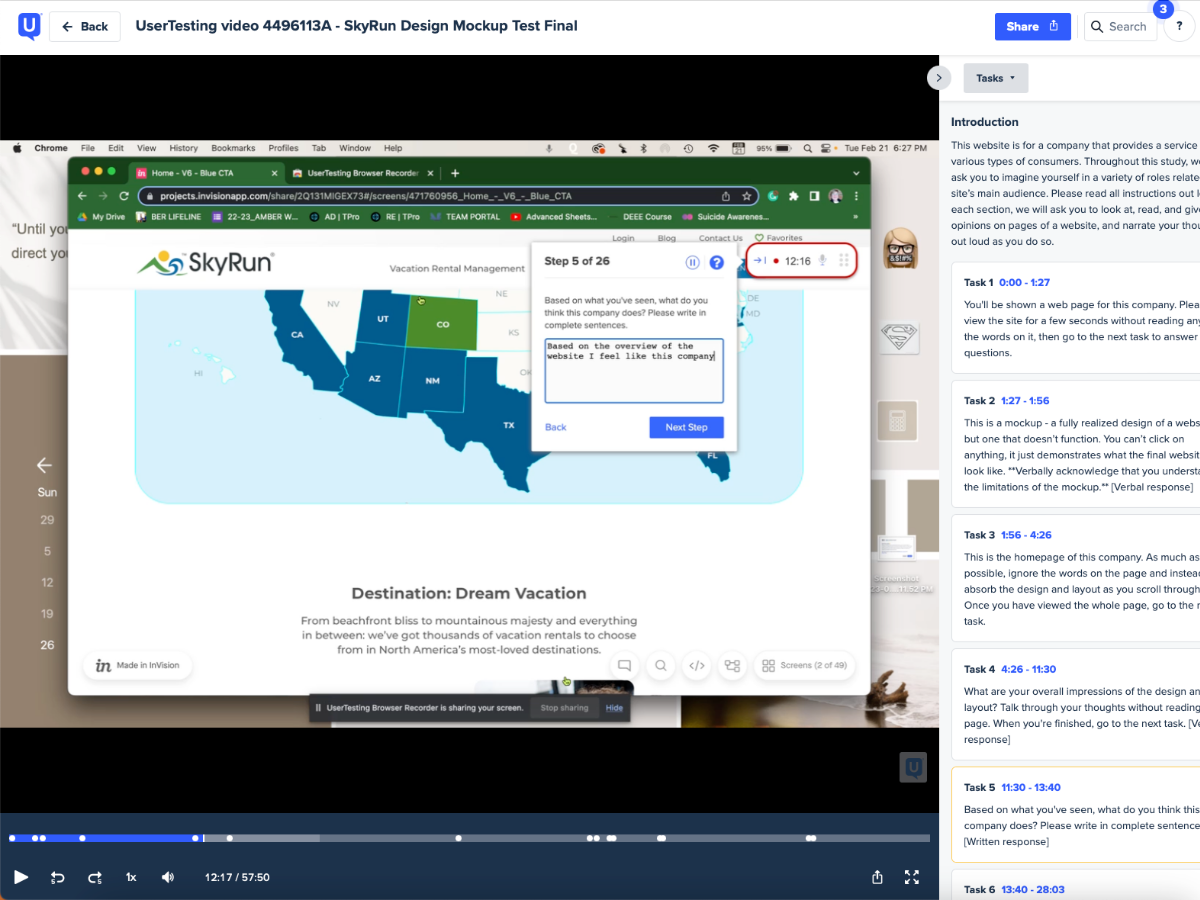Viewport: 1200px width, 900px height.
Task: Click Hide link on sharing bar
Action: tap(614, 708)
